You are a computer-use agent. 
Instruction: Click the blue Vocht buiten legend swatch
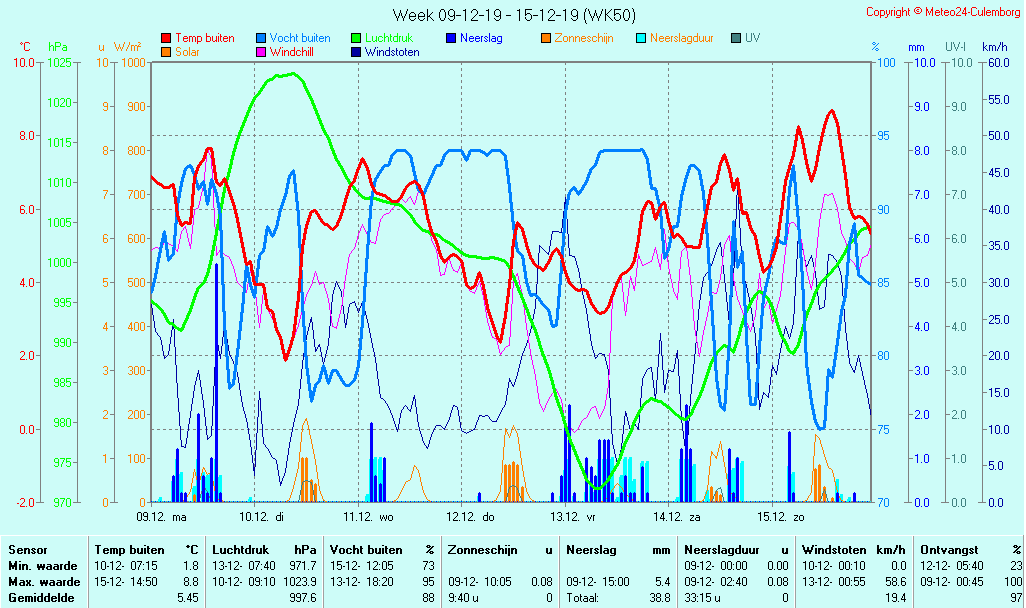pos(261,38)
